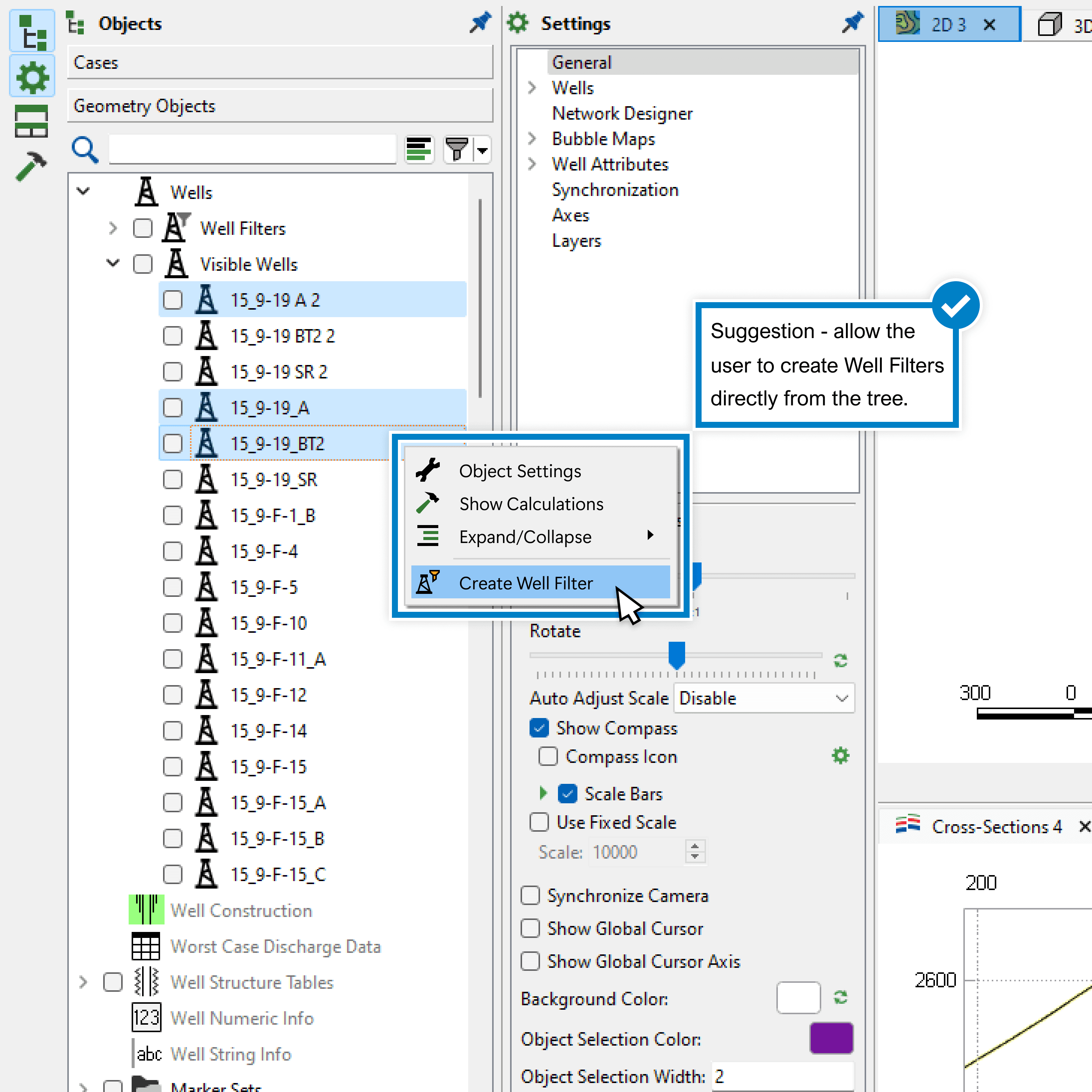Click the green-bars tree view icon

point(419,150)
